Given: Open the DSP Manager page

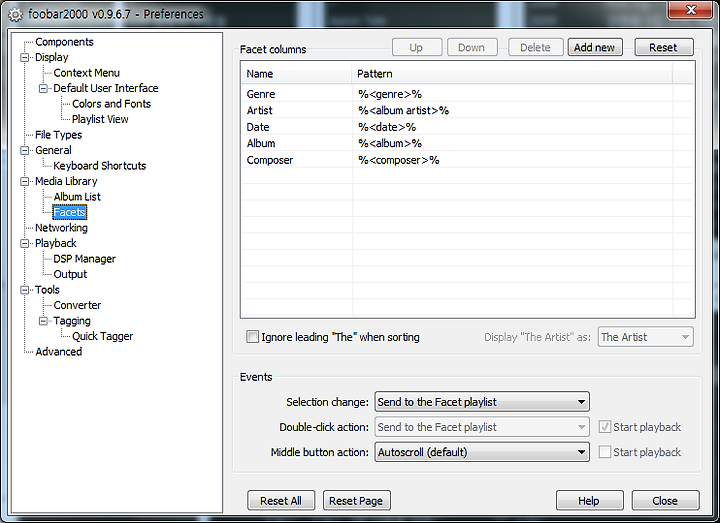Looking at the screenshot, I should click(x=84, y=259).
